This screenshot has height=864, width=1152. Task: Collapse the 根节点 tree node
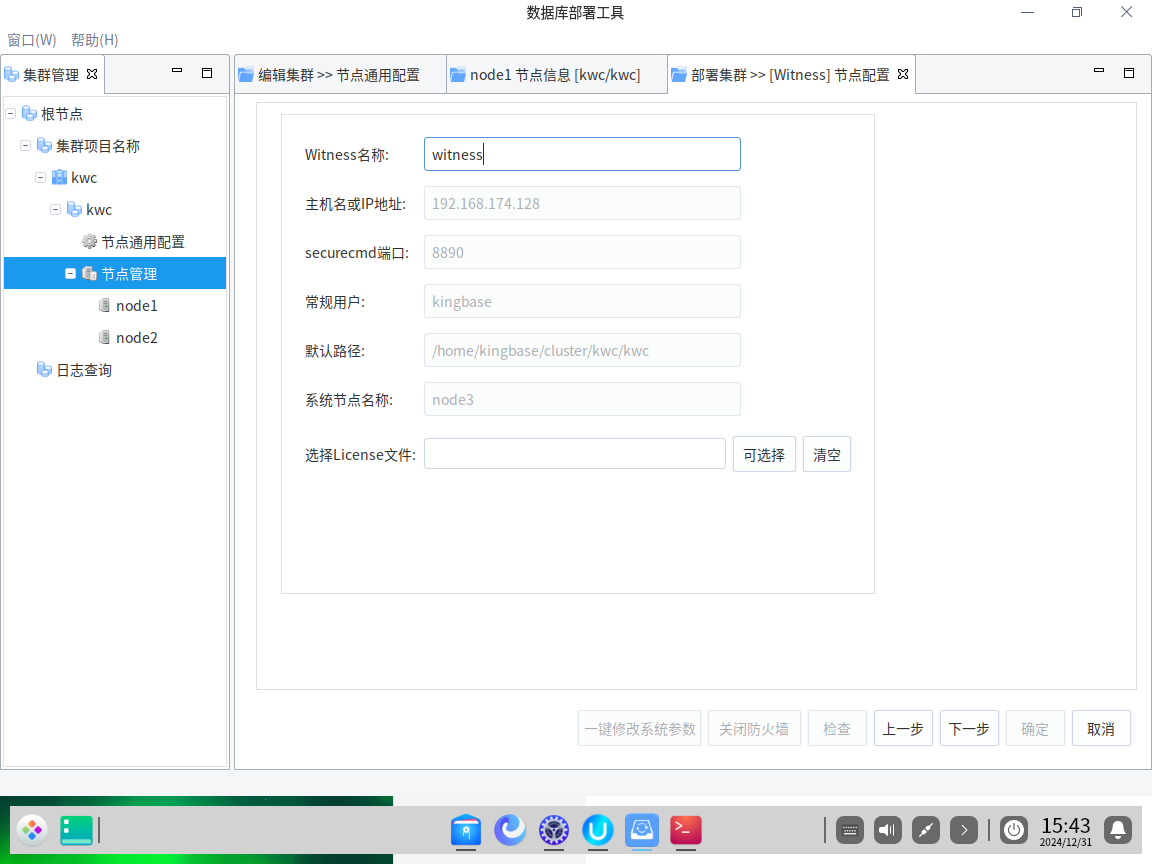pyautogui.click(x=11, y=114)
